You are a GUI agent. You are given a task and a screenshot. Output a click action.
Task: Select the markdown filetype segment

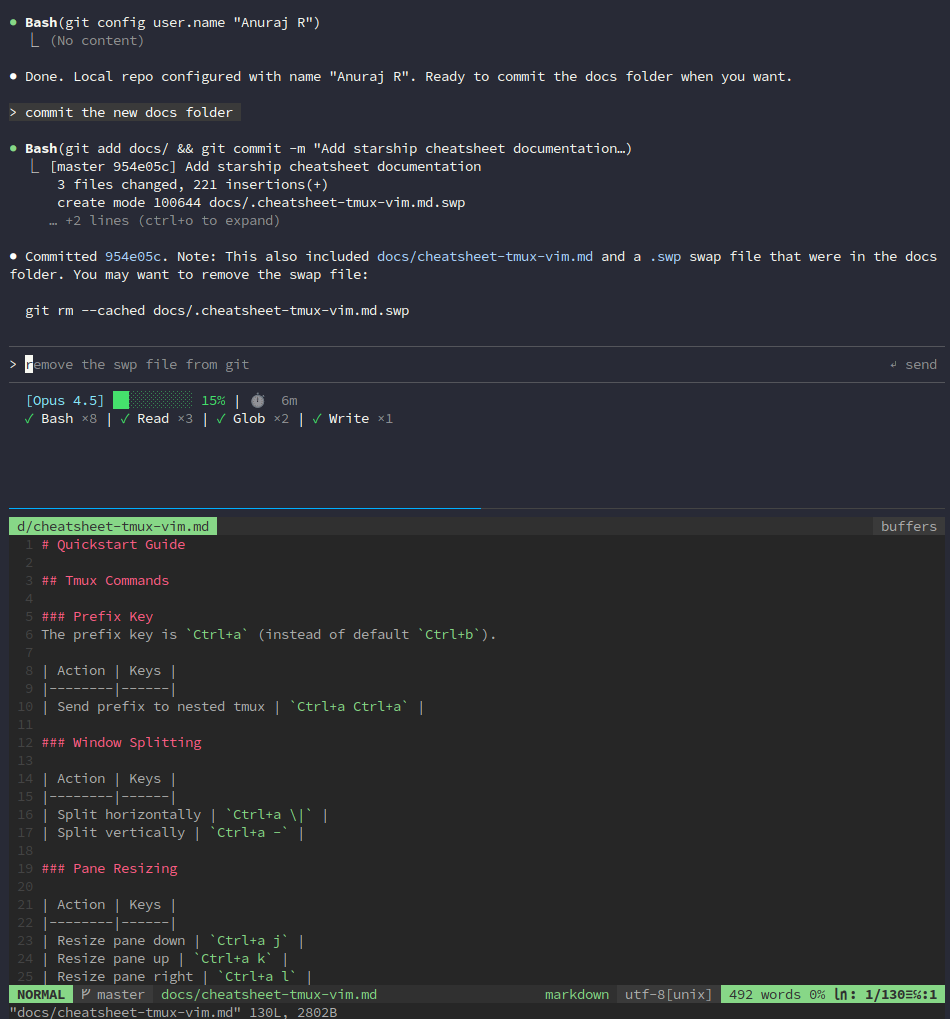pos(576,994)
